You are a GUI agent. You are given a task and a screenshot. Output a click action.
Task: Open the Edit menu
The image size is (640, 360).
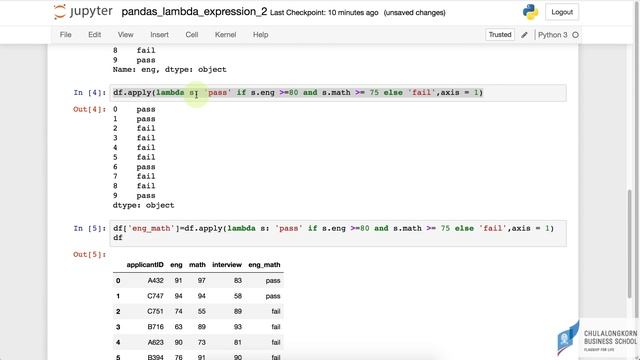click(94, 35)
